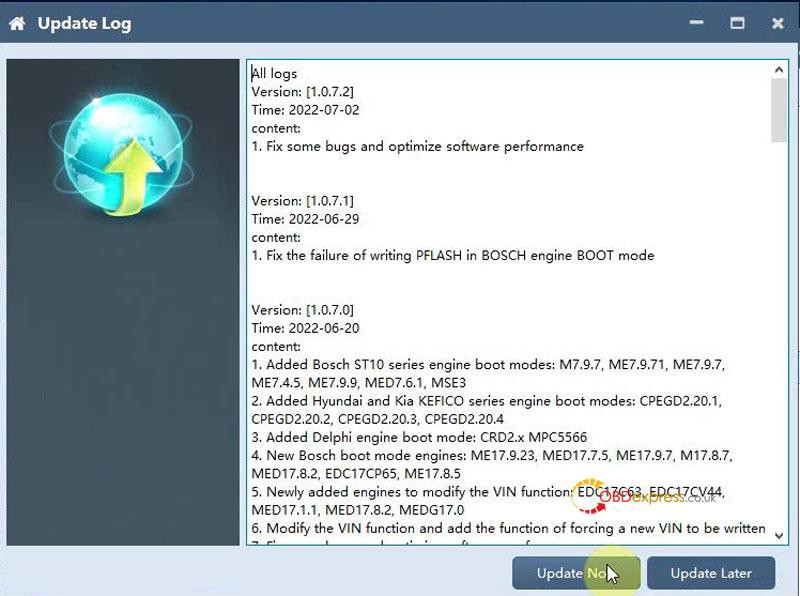Click line 'MED17.1.1, MED17.8.2, MEDG17.0'
This screenshot has height=596, width=800.
358,510
